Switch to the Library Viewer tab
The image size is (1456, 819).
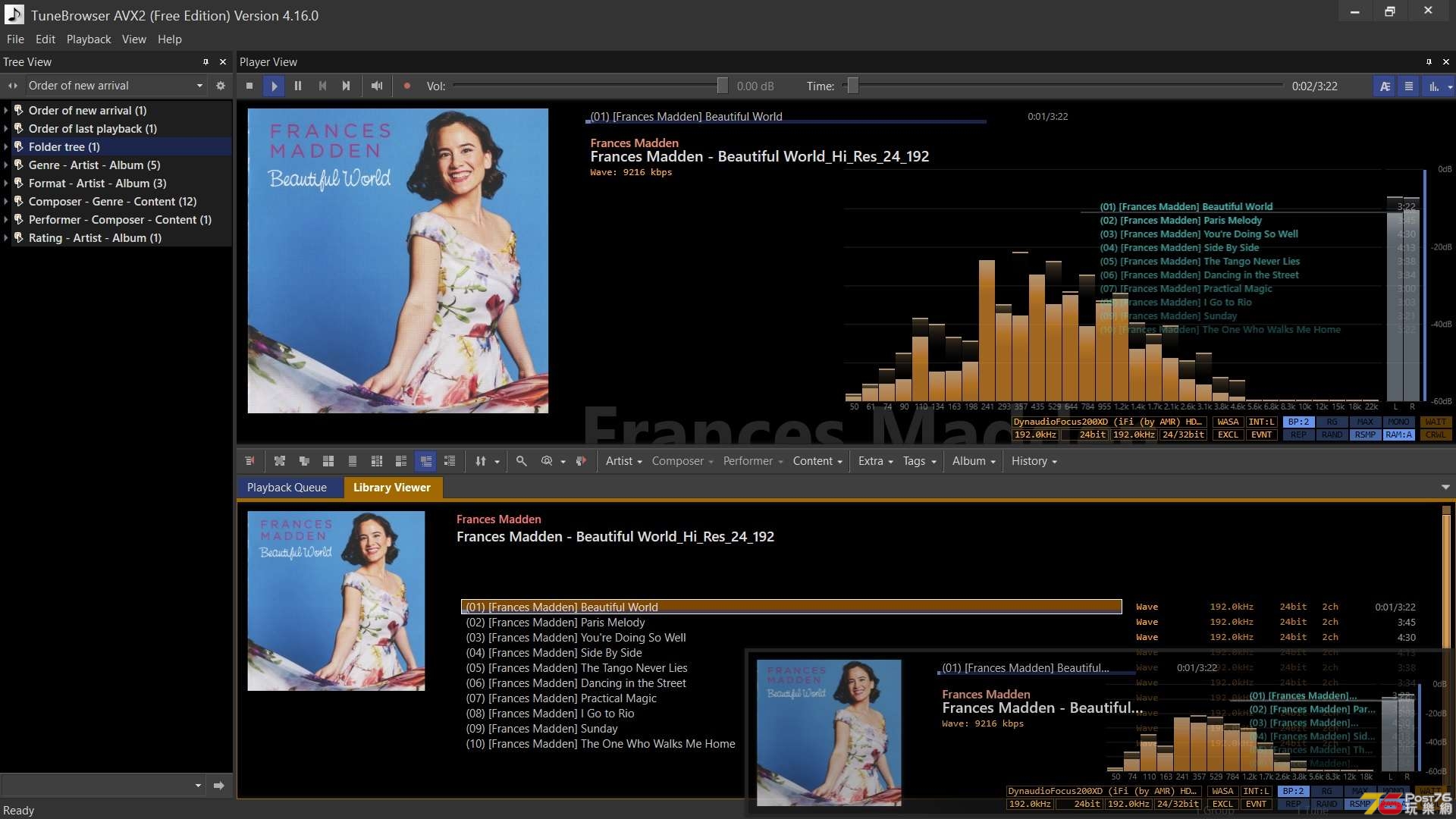tap(392, 488)
